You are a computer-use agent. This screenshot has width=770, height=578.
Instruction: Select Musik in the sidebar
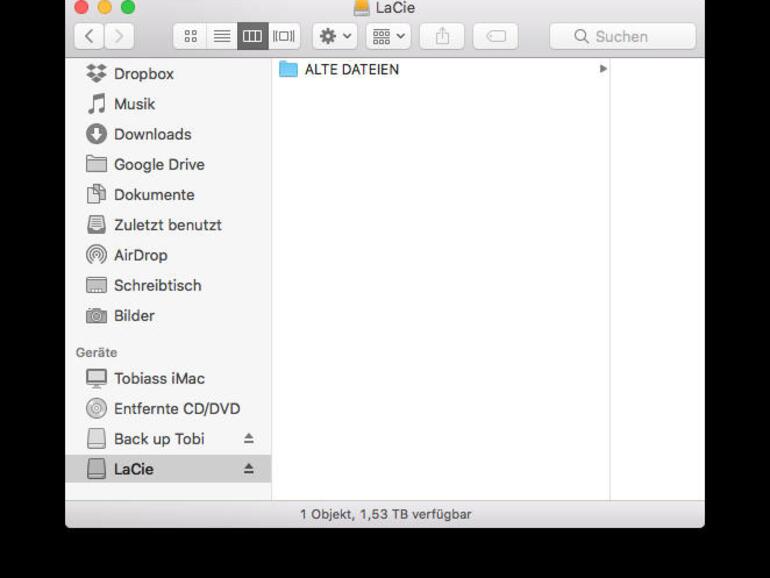click(135, 104)
